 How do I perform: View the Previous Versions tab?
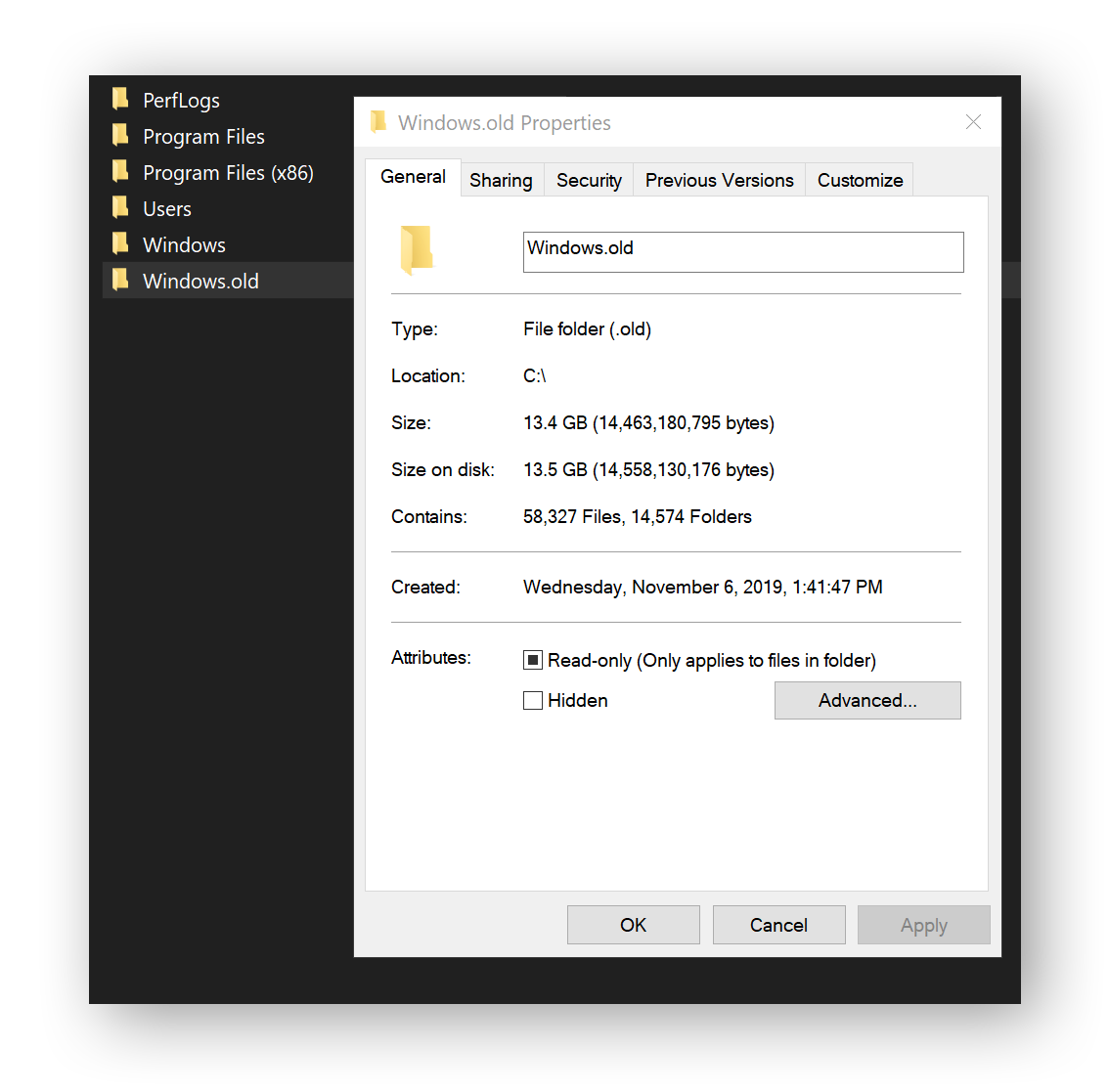click(719, 180)
